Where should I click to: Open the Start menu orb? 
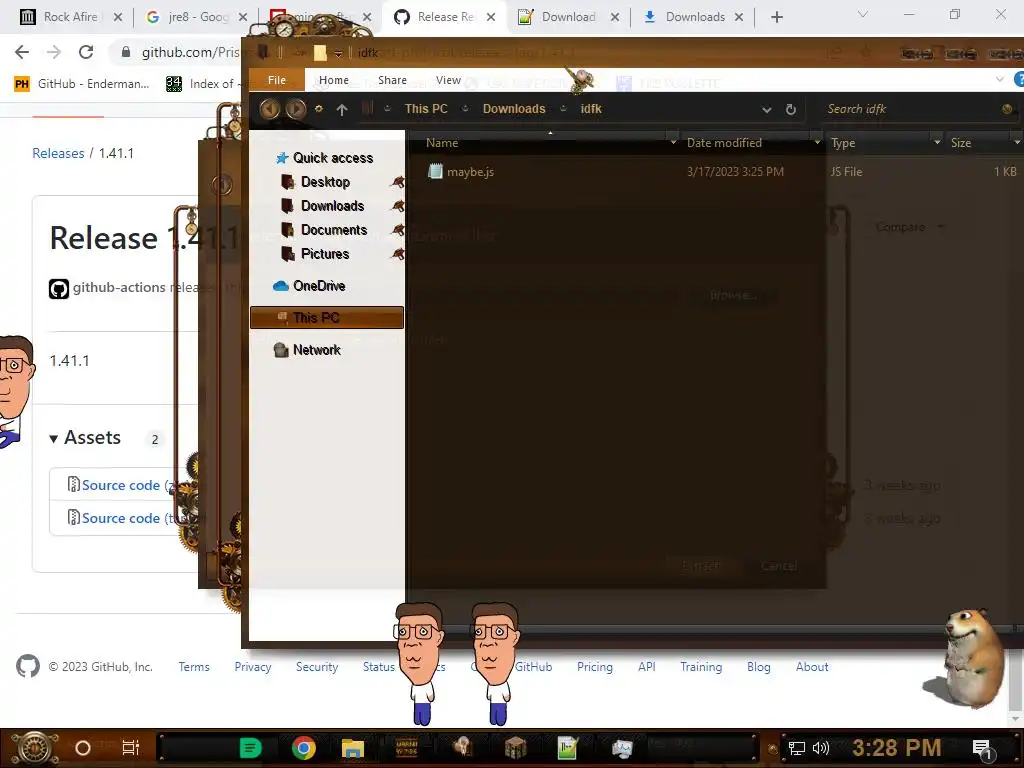(x=34, y=748)
